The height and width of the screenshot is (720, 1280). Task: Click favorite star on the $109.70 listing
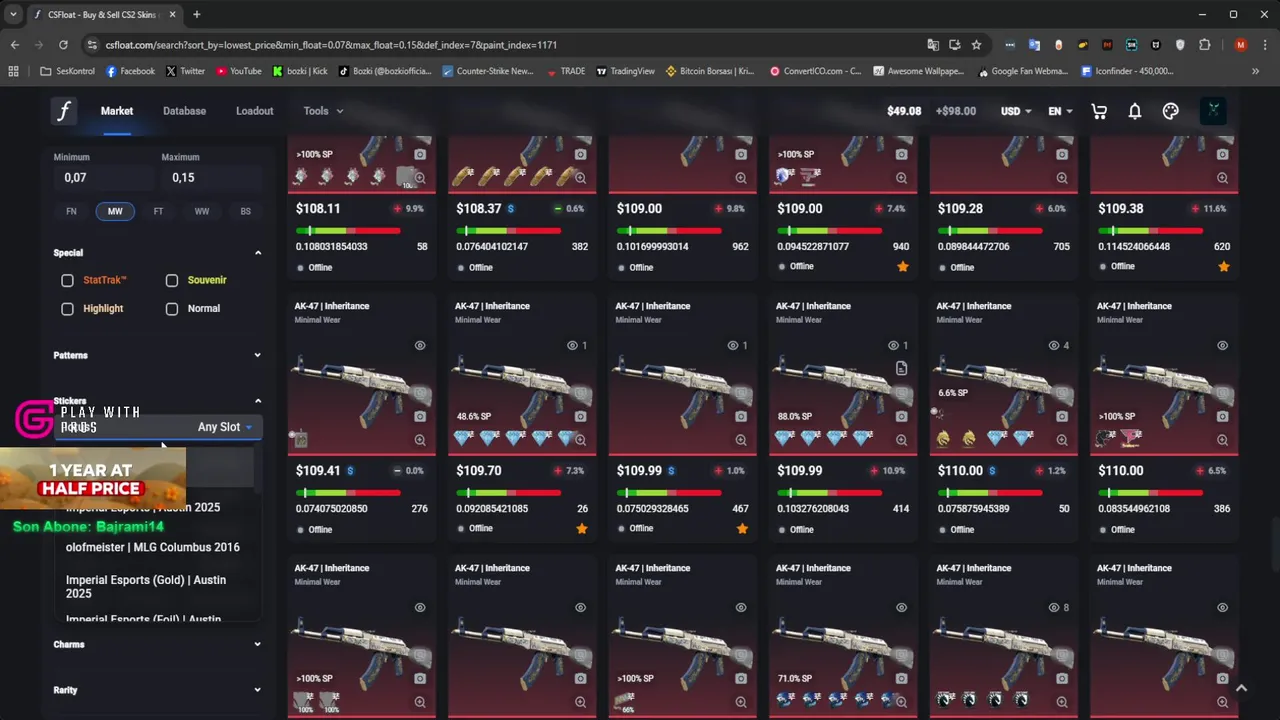point(582,529)
